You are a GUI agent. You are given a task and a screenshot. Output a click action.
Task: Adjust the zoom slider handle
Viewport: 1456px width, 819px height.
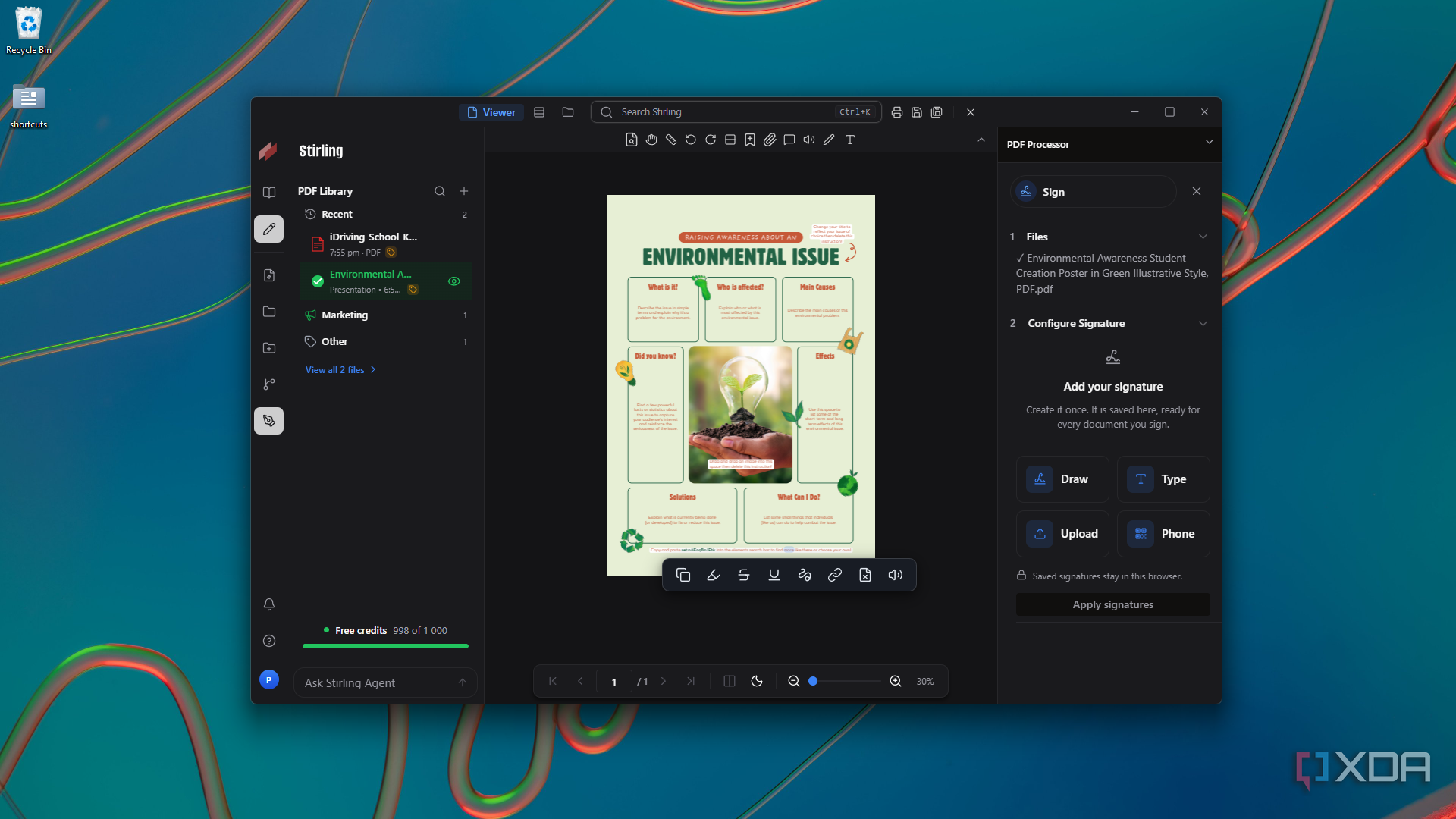(813, 681)
